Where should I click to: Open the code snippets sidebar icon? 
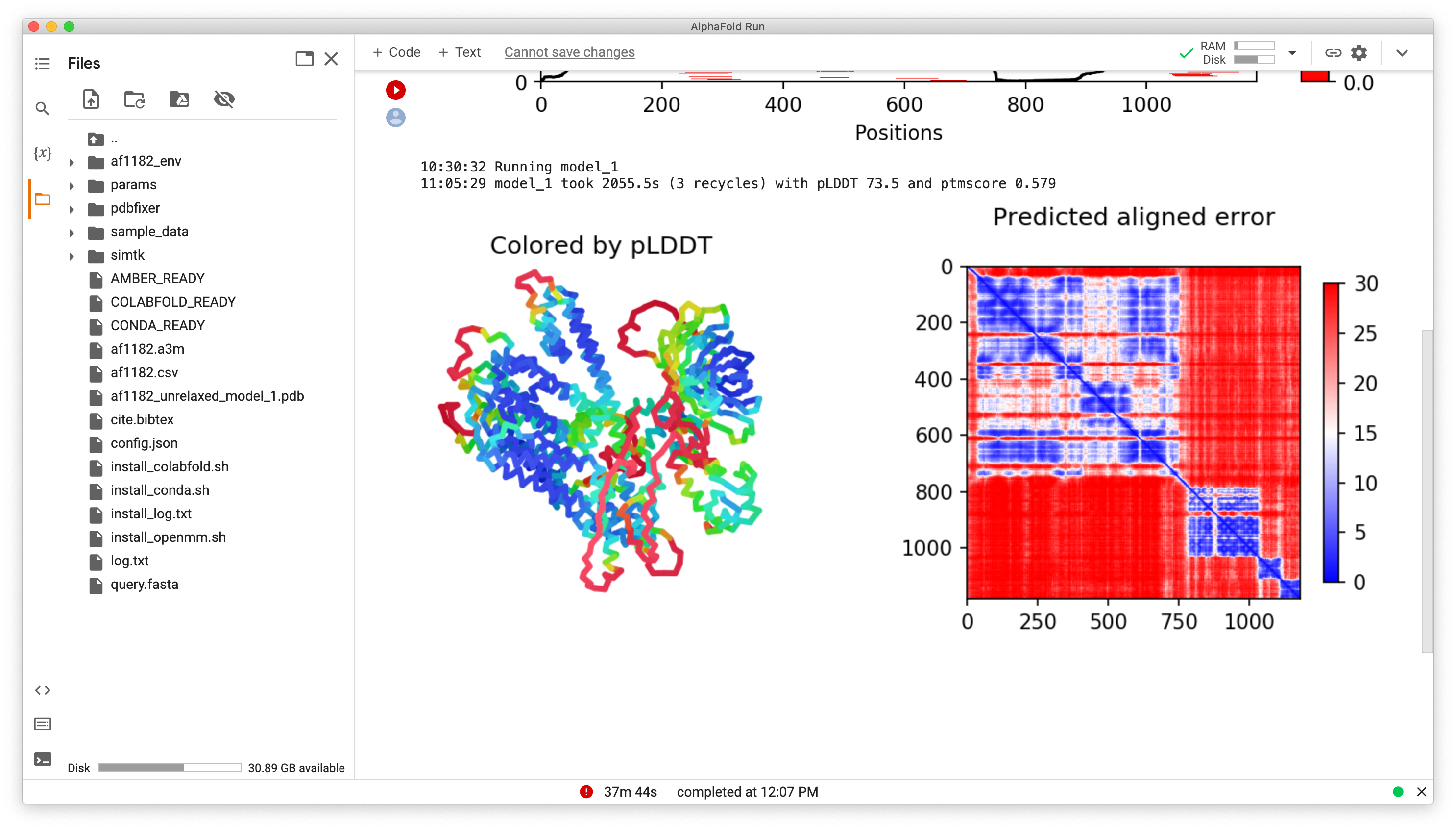(x=42, y=690)
